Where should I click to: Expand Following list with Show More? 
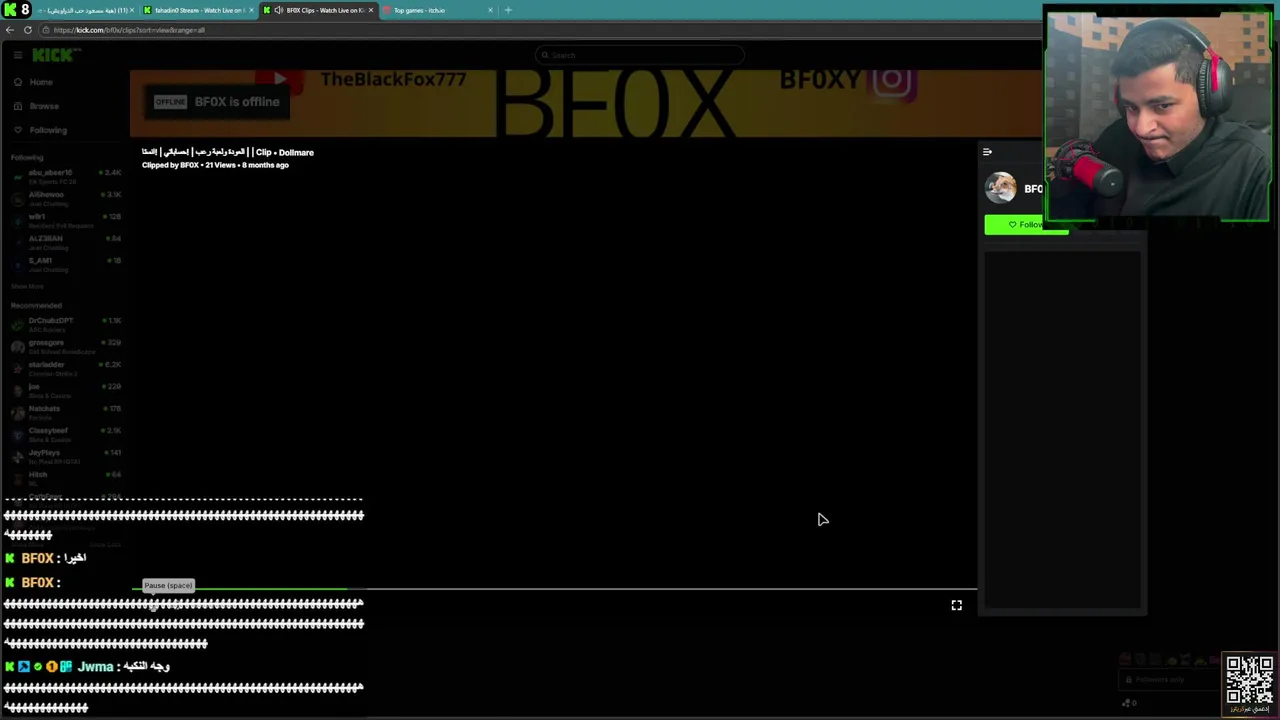tap(27, 286)
